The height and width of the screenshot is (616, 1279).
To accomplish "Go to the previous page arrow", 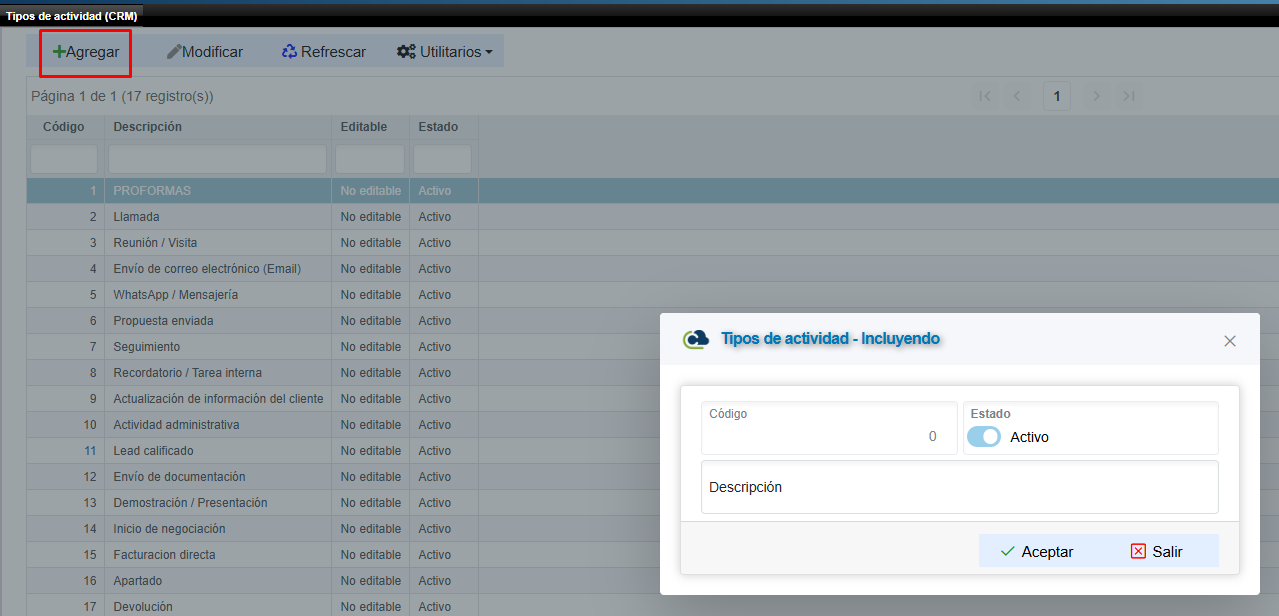I will click(x=1017, y=96).
